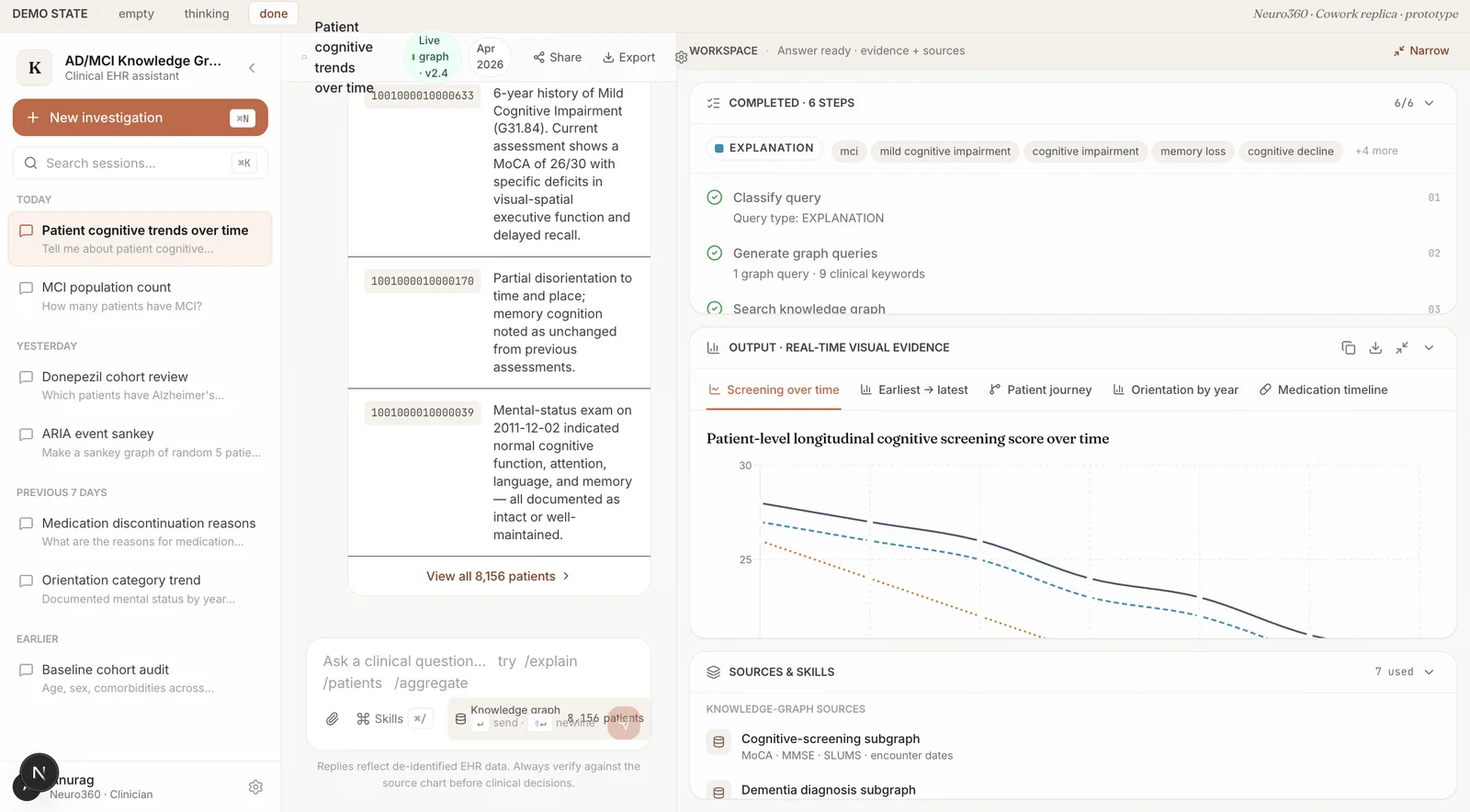Screen dimensions: 1470x812
Task: Focus the Search sessions field
Action: click(x=141, y=164)
